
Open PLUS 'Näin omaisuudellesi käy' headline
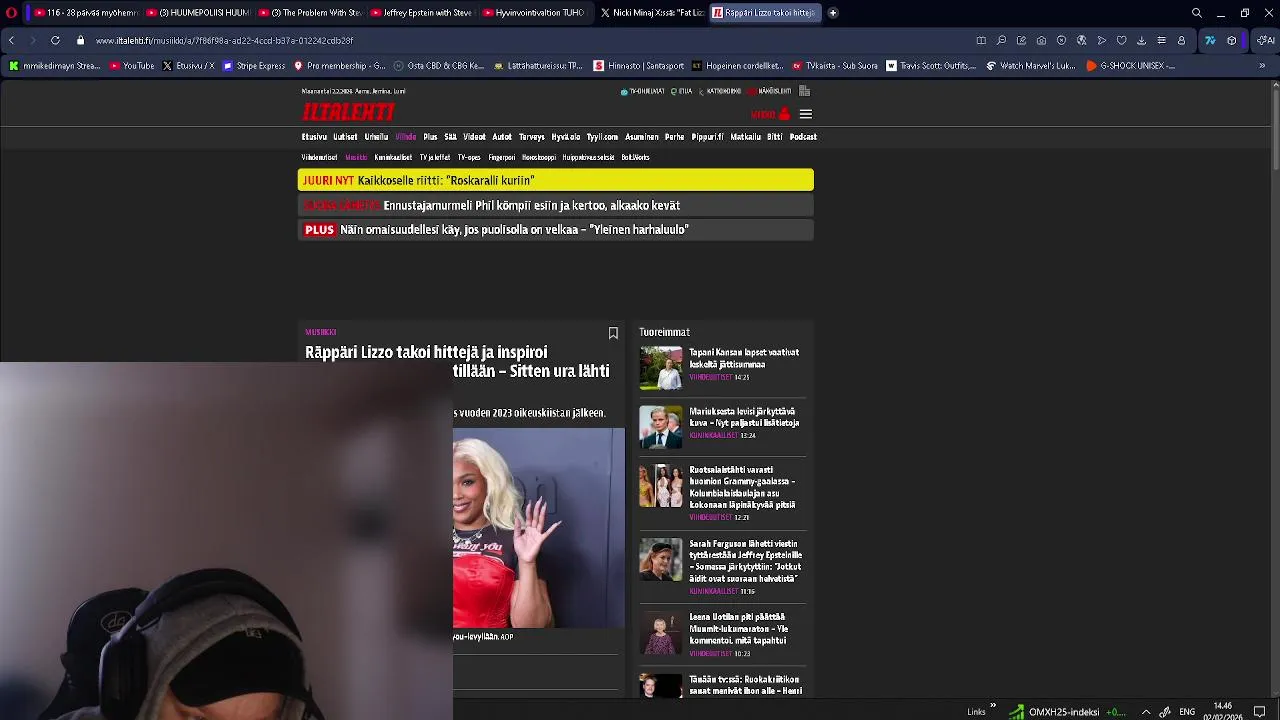pyautogui.click(x=555, y=229)
